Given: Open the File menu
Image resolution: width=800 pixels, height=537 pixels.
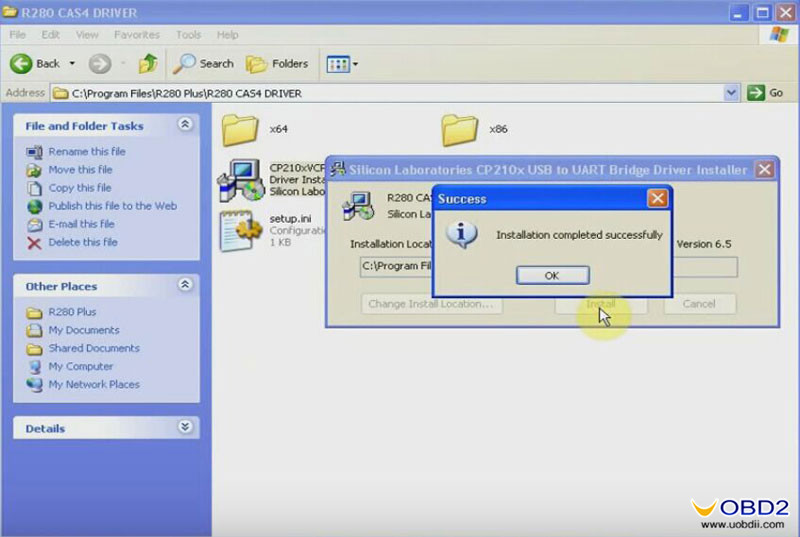Looking at the screenshot, I should coord(17,35).
